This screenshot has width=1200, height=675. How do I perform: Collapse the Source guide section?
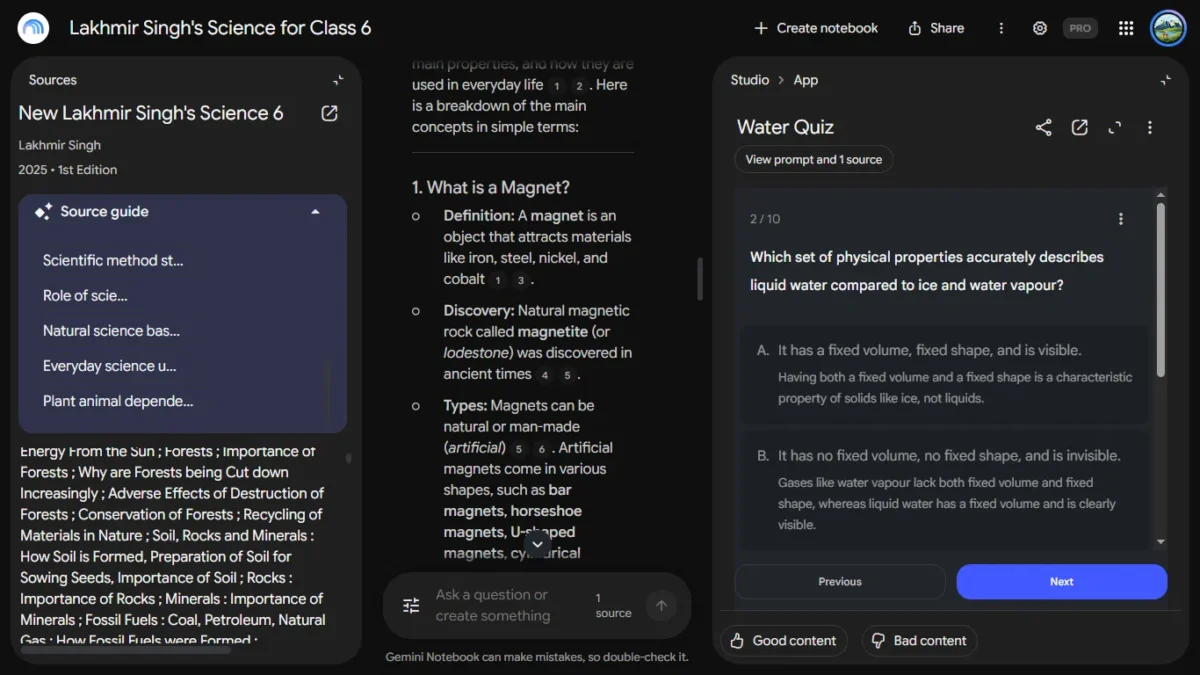pos(315,212)
